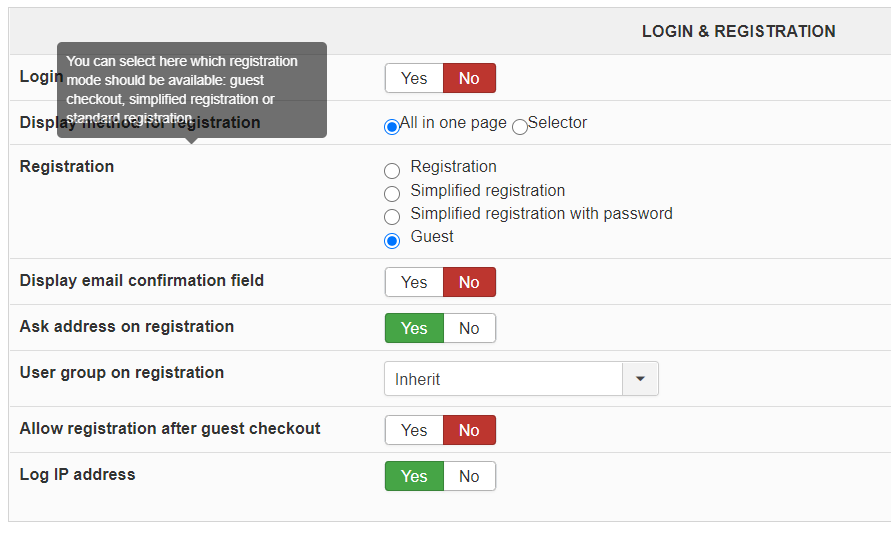Set Login option to Yes

tap(414, 78)
